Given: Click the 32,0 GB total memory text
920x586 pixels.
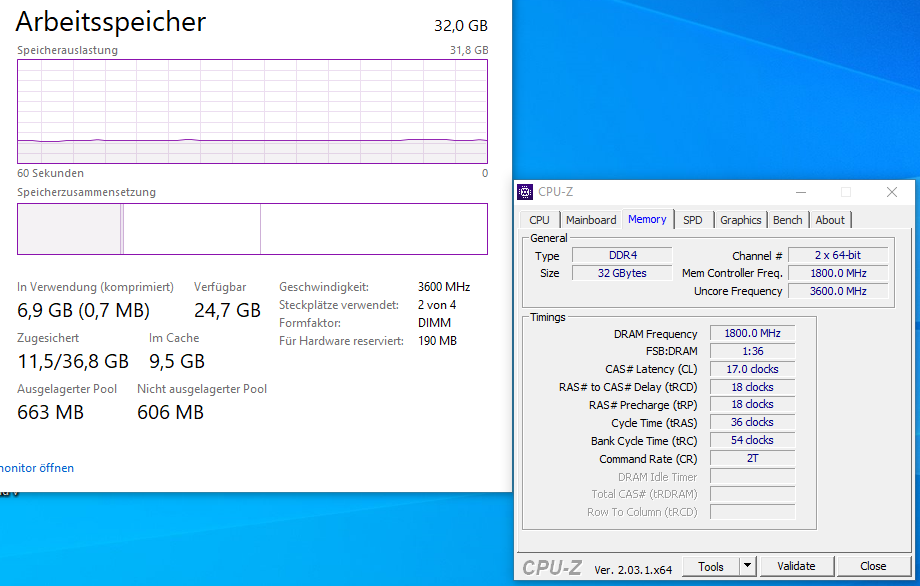Looking at the screenshot, I should click(x=461, y=26).
